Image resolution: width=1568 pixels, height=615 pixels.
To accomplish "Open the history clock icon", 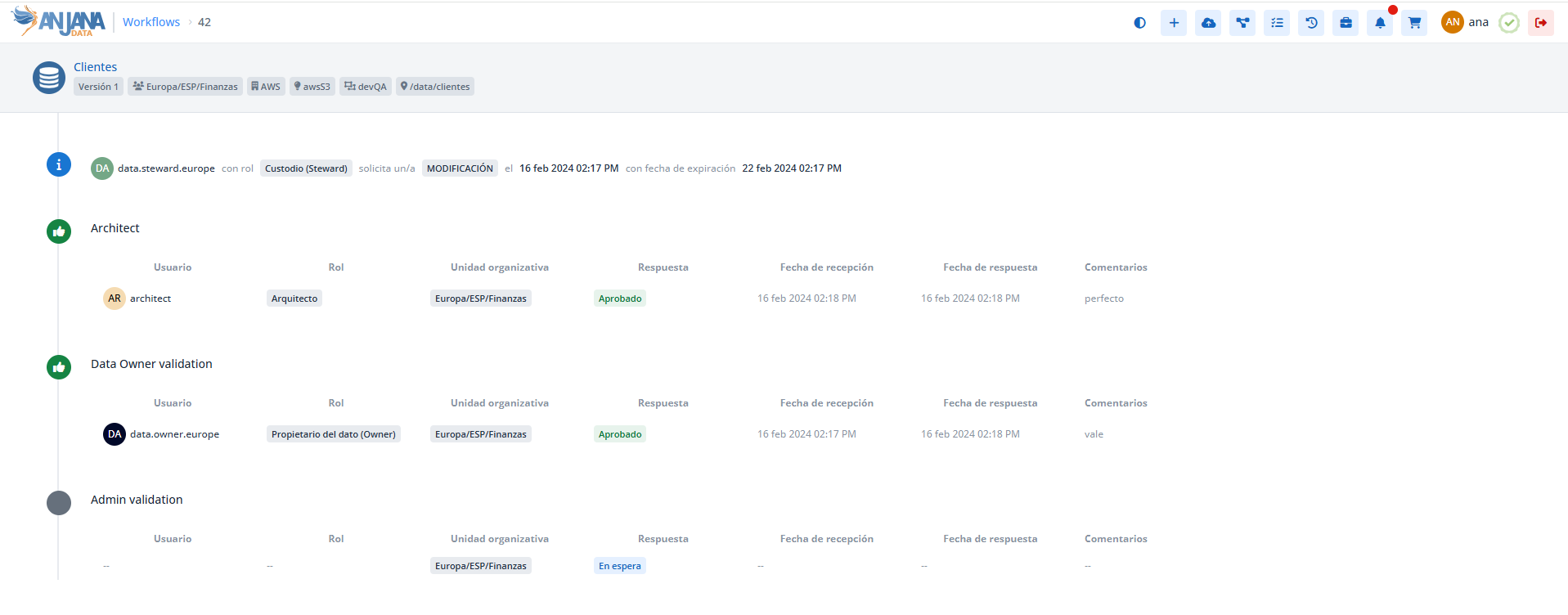I will click(x=1311, y=23).
